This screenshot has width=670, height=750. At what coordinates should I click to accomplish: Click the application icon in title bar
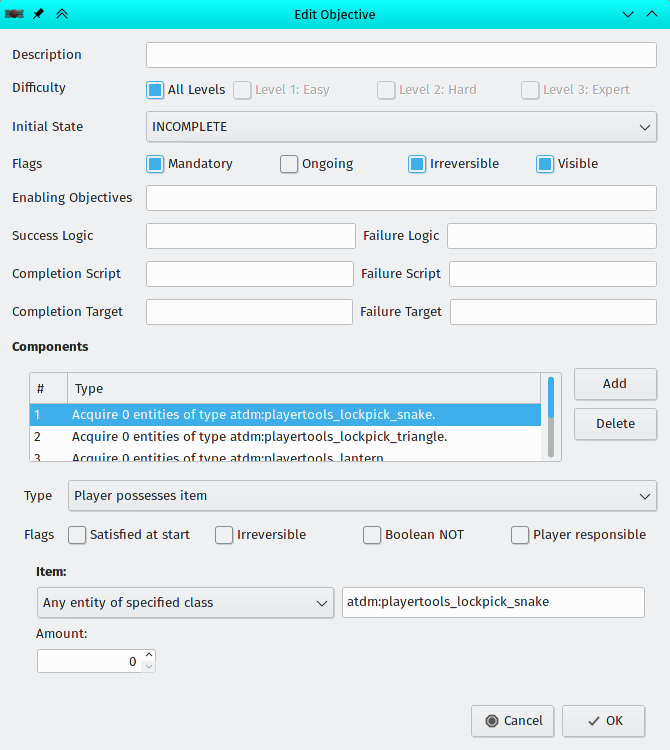14,14
